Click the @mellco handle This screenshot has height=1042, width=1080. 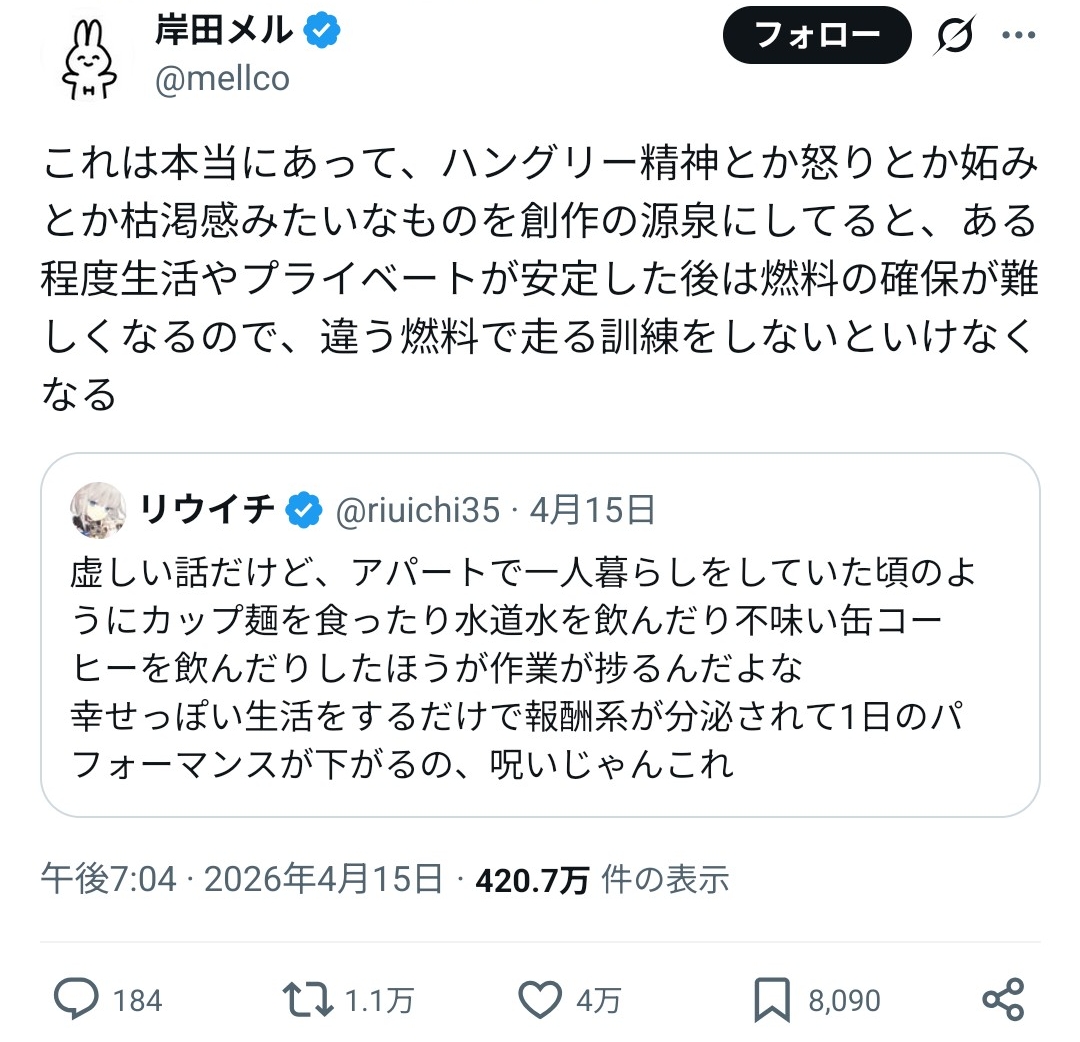[x=222, y=80]
